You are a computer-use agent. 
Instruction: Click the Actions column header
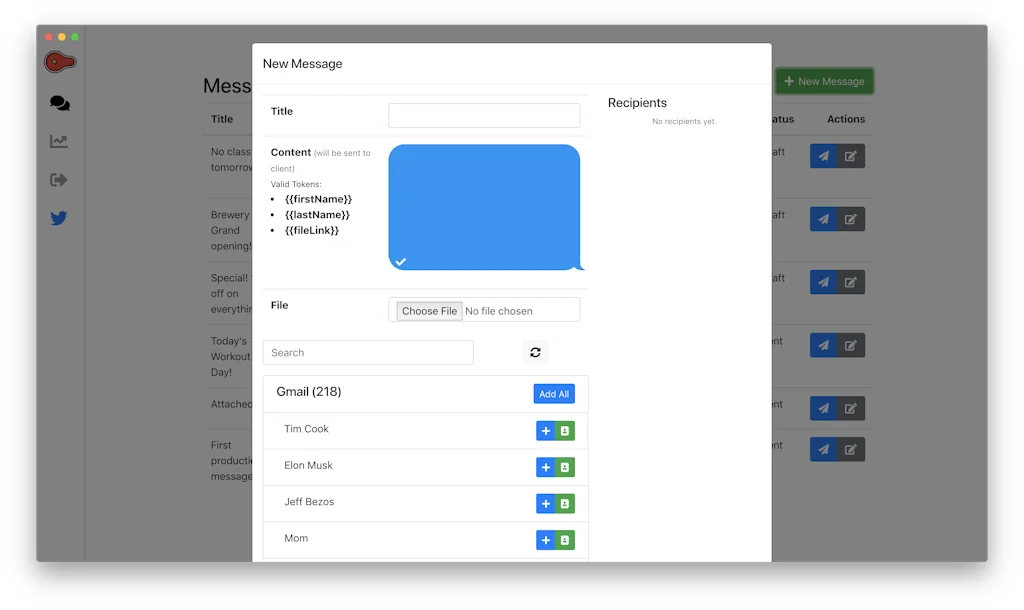pyautogui.click(x=846, y=119)
